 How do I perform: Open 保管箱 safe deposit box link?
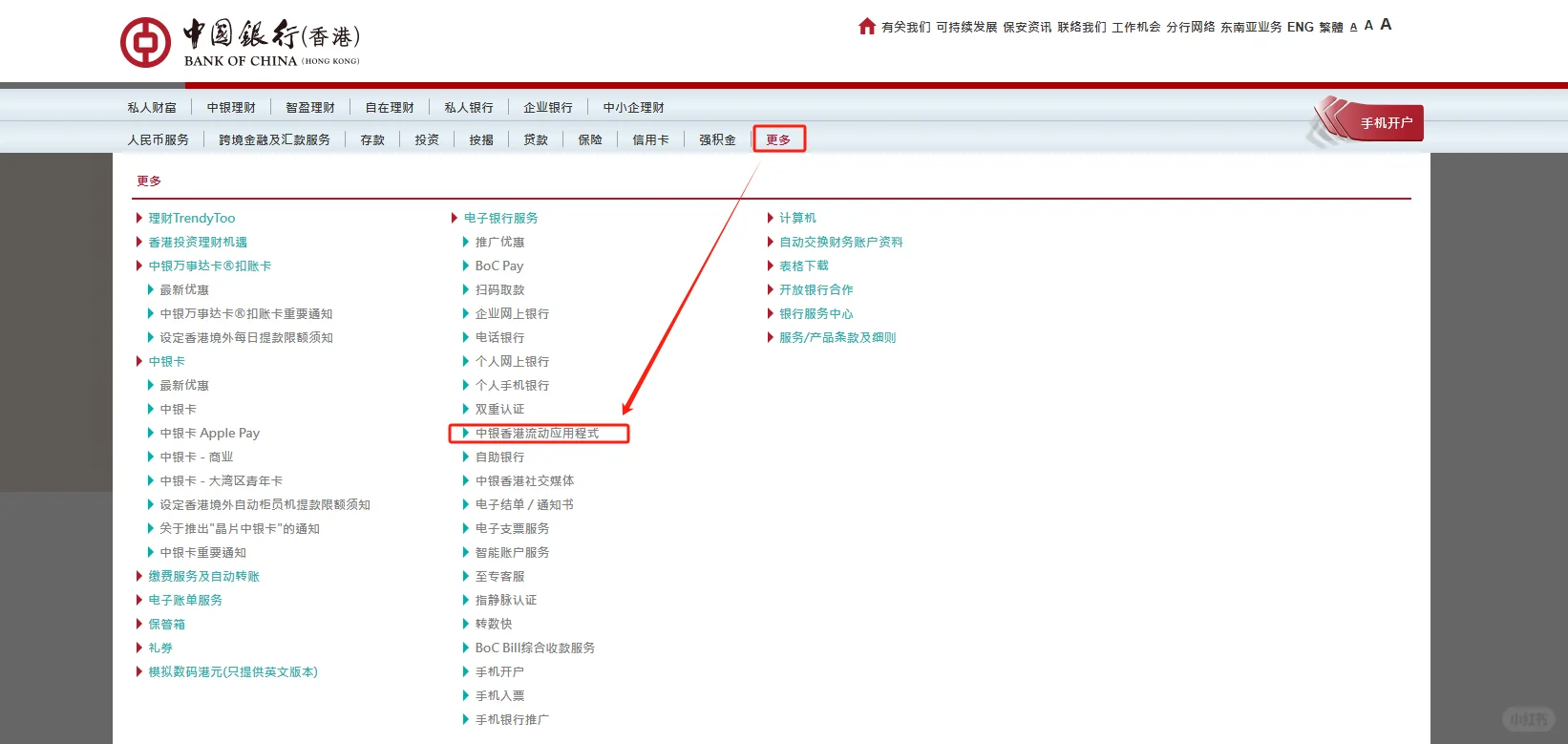[x=166, y=625]
